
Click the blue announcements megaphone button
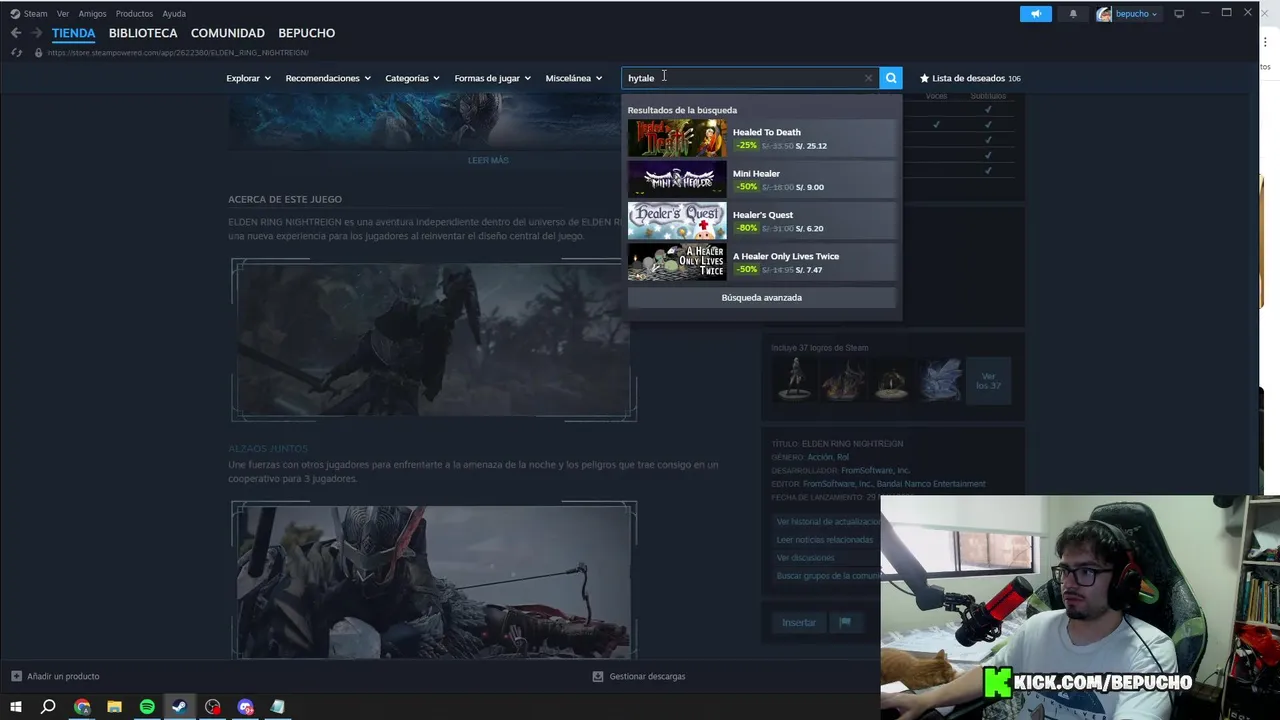click(x=1036, y=14)
